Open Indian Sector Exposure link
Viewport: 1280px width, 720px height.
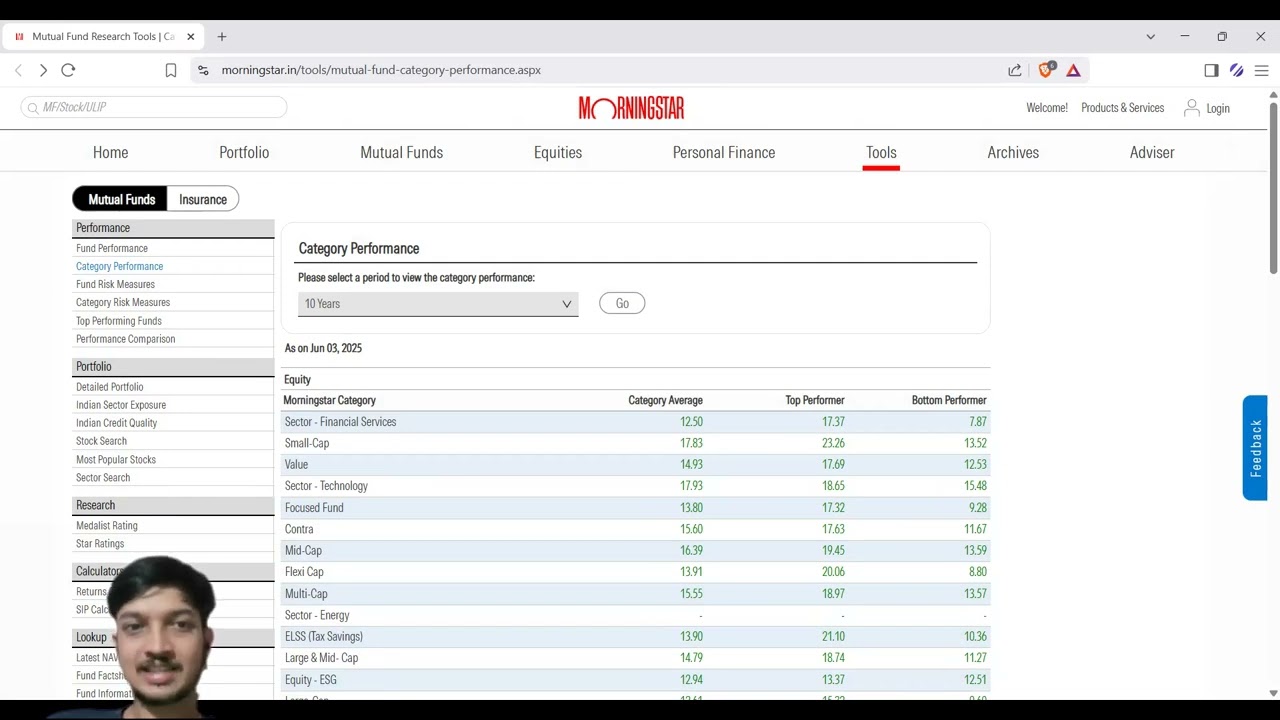(x=121, y=405)
